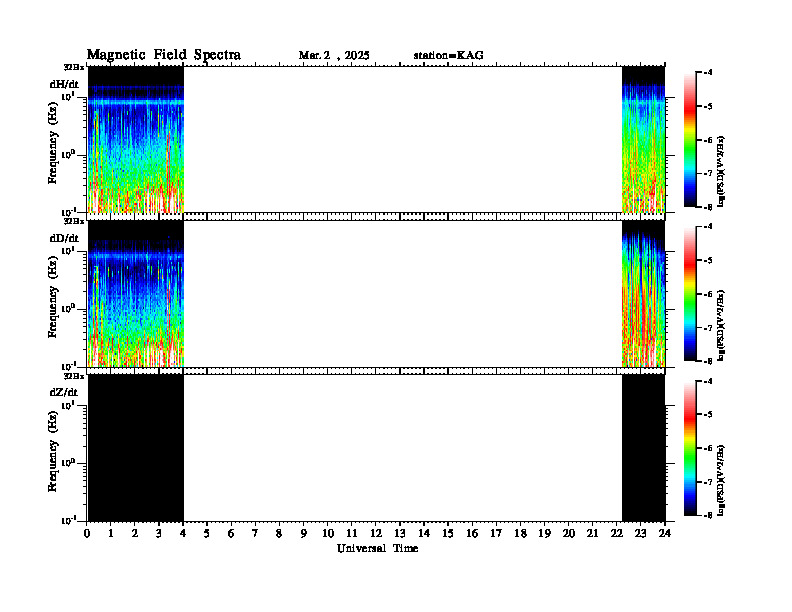Click the dH/dt spectrogram data after 22 UT
The image size is (792, 612).
click(x=643, y=139)
